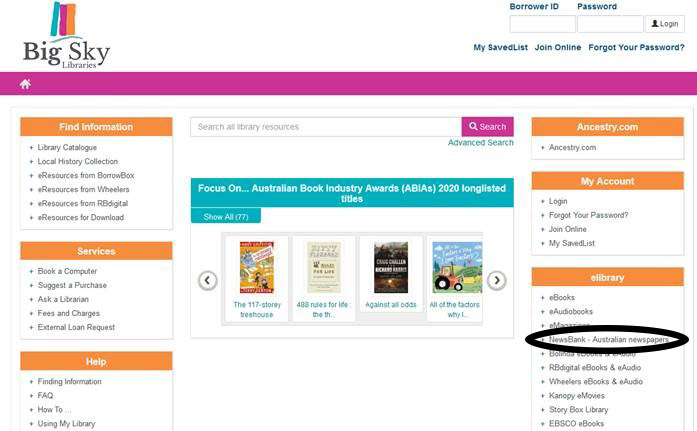
Task: Open Finding Information under Help
Action: [x=69, y=382]
